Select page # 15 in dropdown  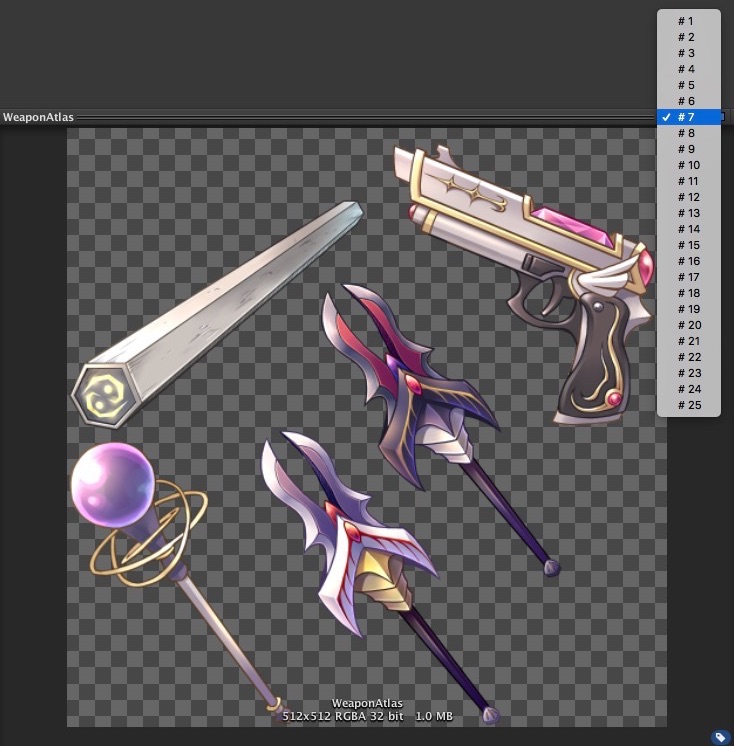coord(688,245)
